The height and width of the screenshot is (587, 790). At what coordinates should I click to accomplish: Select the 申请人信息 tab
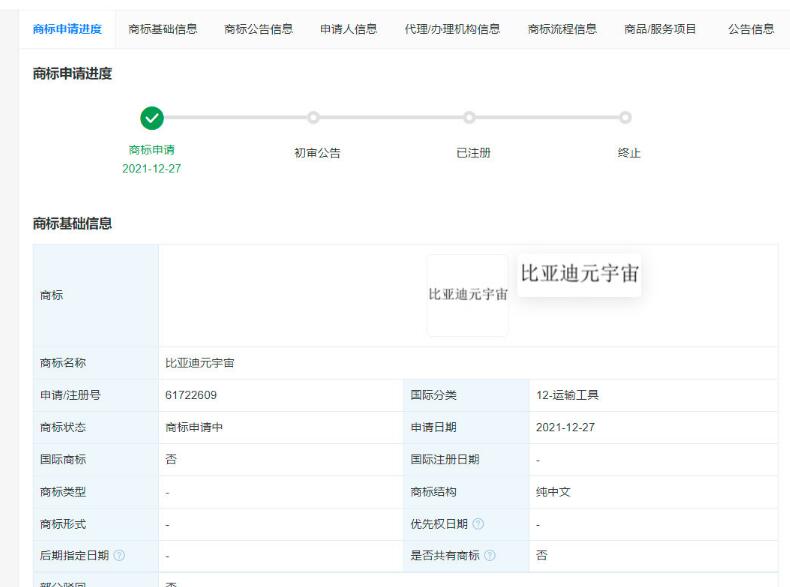(349, 29)
